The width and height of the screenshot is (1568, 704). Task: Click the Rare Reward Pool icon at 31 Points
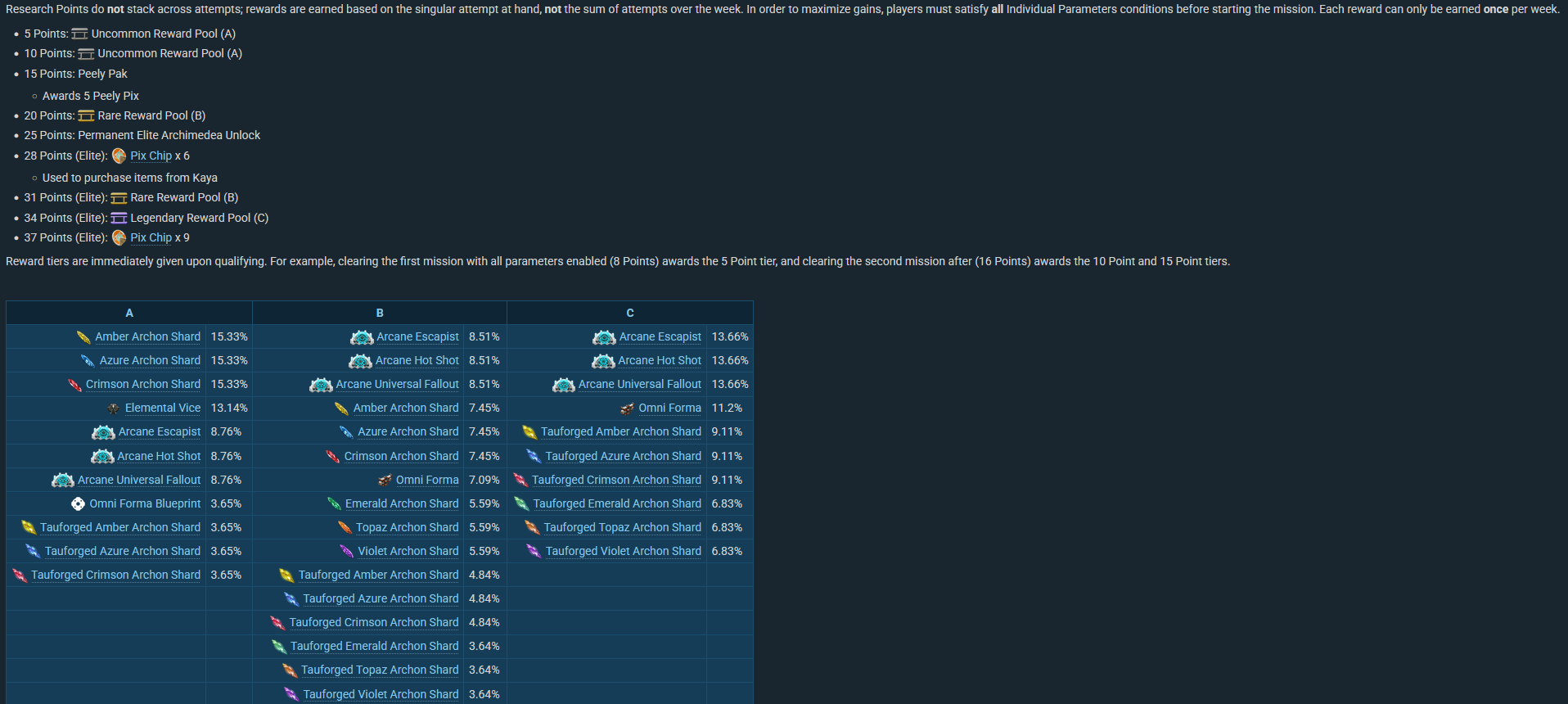click(119, 197)
